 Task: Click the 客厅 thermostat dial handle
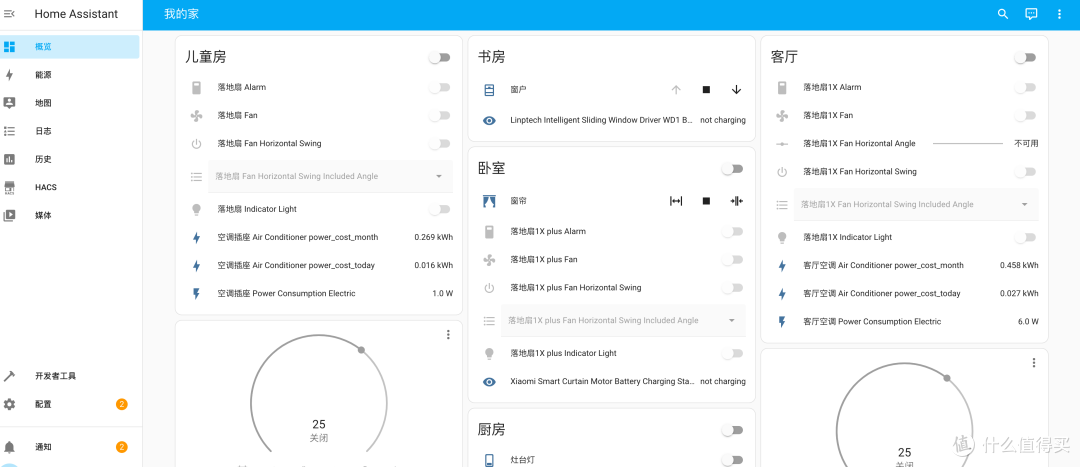947,378
